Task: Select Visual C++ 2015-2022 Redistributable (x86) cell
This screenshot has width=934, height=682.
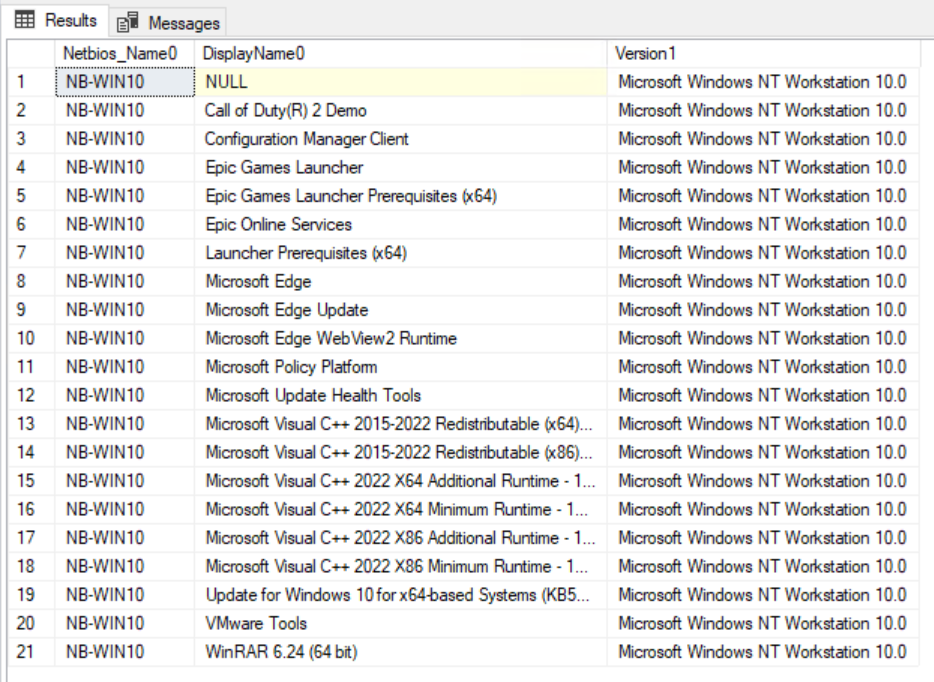Action: 400,453
